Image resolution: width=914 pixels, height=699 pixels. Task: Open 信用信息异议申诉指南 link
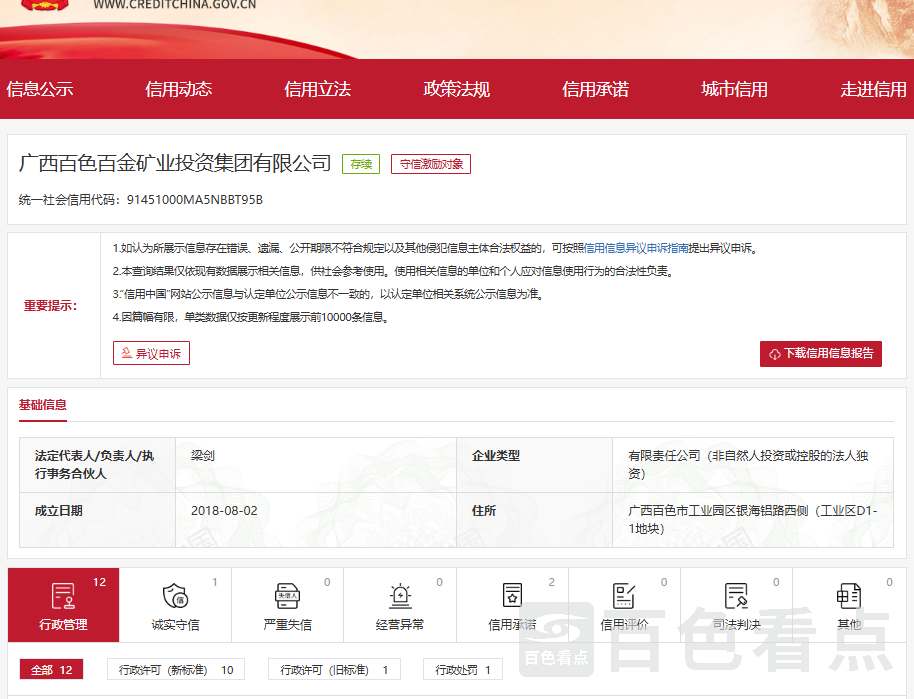click(x=636, y=248)
